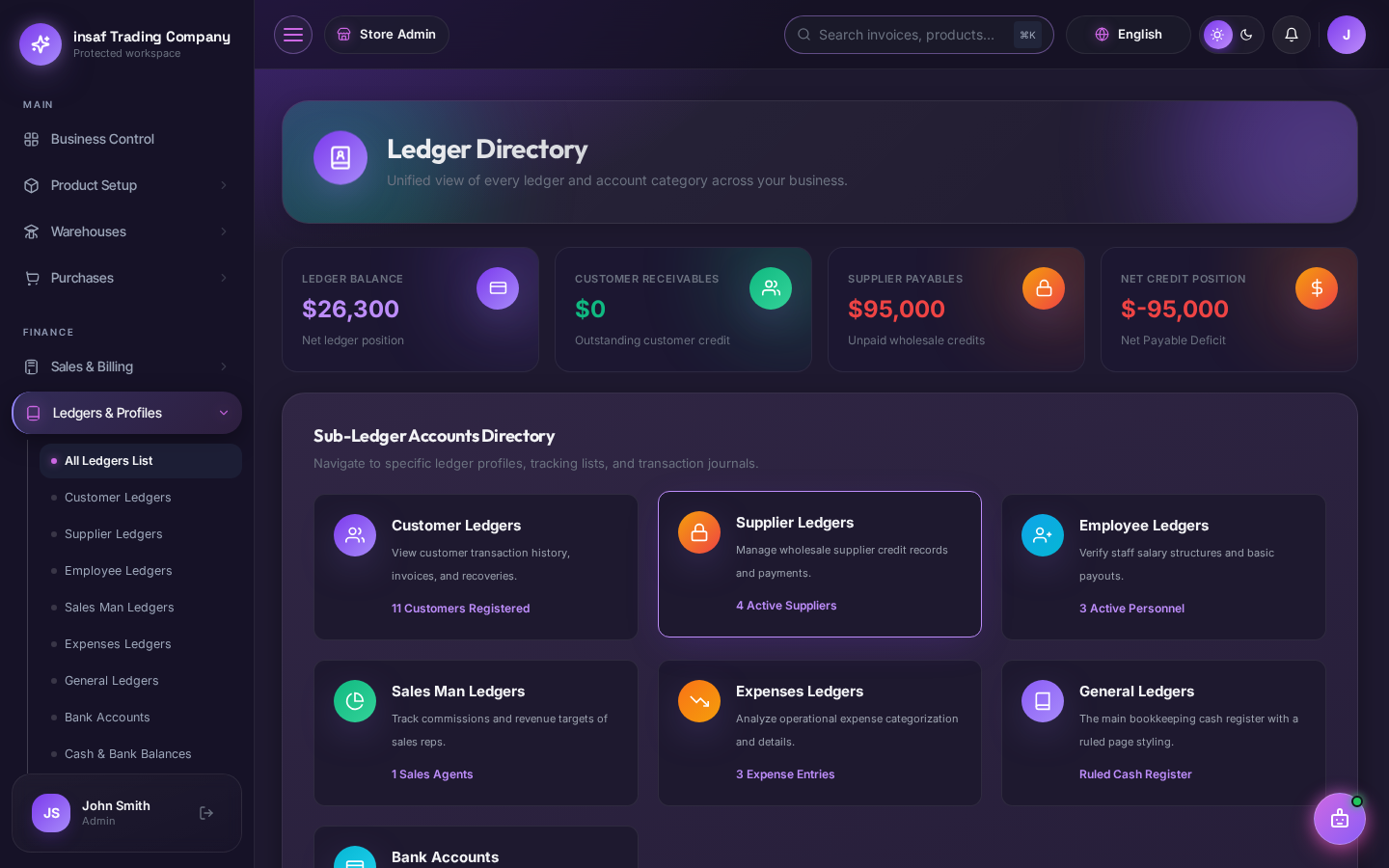This screenshot has height=868, width=1389.
Task: Expand Product Setup chevron
Action: 224,185
